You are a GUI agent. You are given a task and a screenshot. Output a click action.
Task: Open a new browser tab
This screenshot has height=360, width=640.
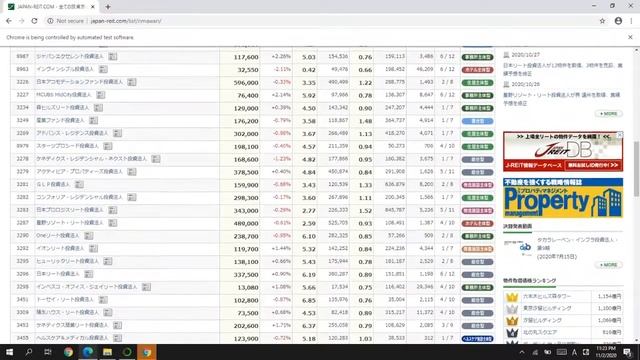pos(108,7)
